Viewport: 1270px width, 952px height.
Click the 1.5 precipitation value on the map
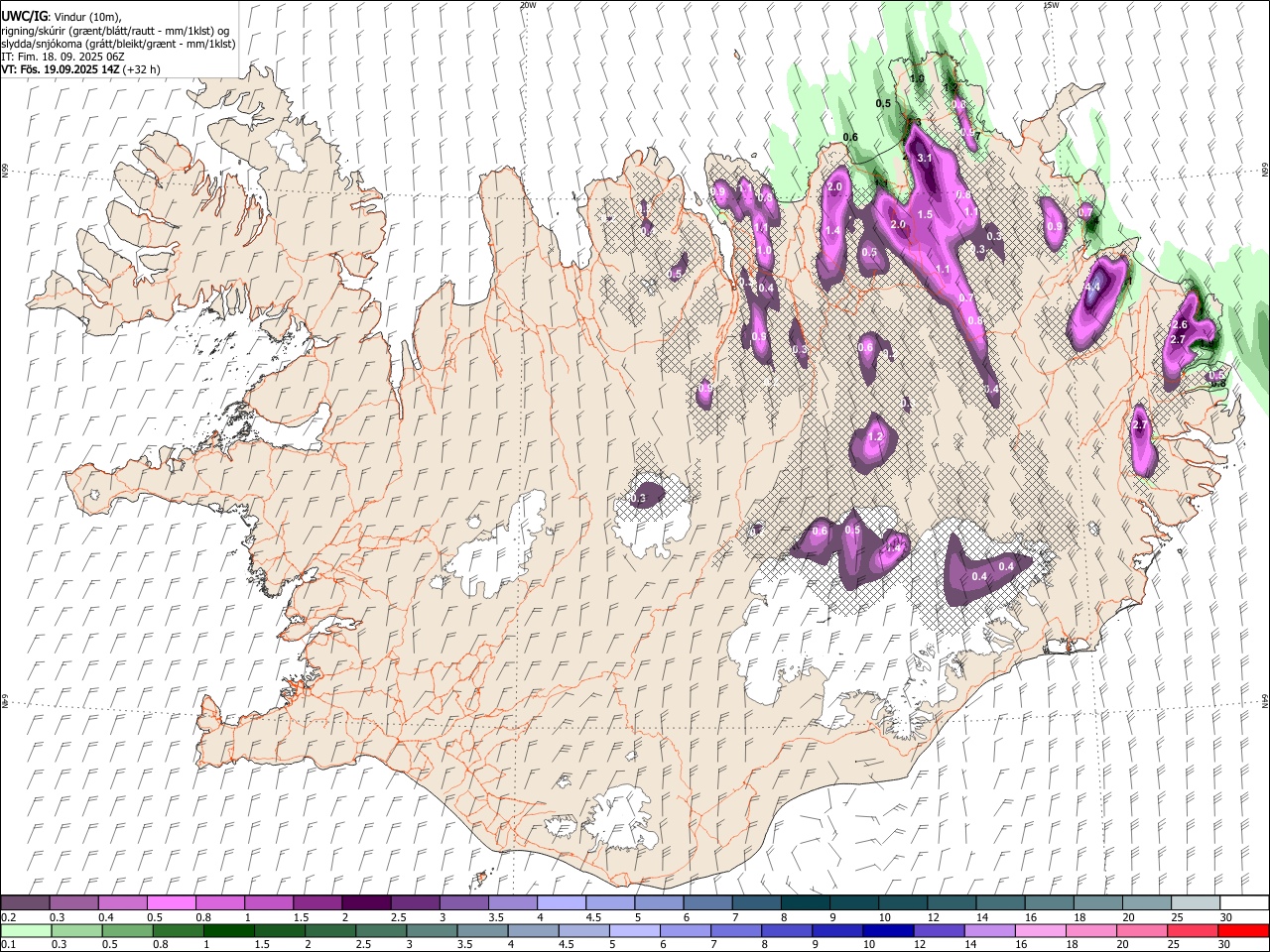tap(925, 214)
